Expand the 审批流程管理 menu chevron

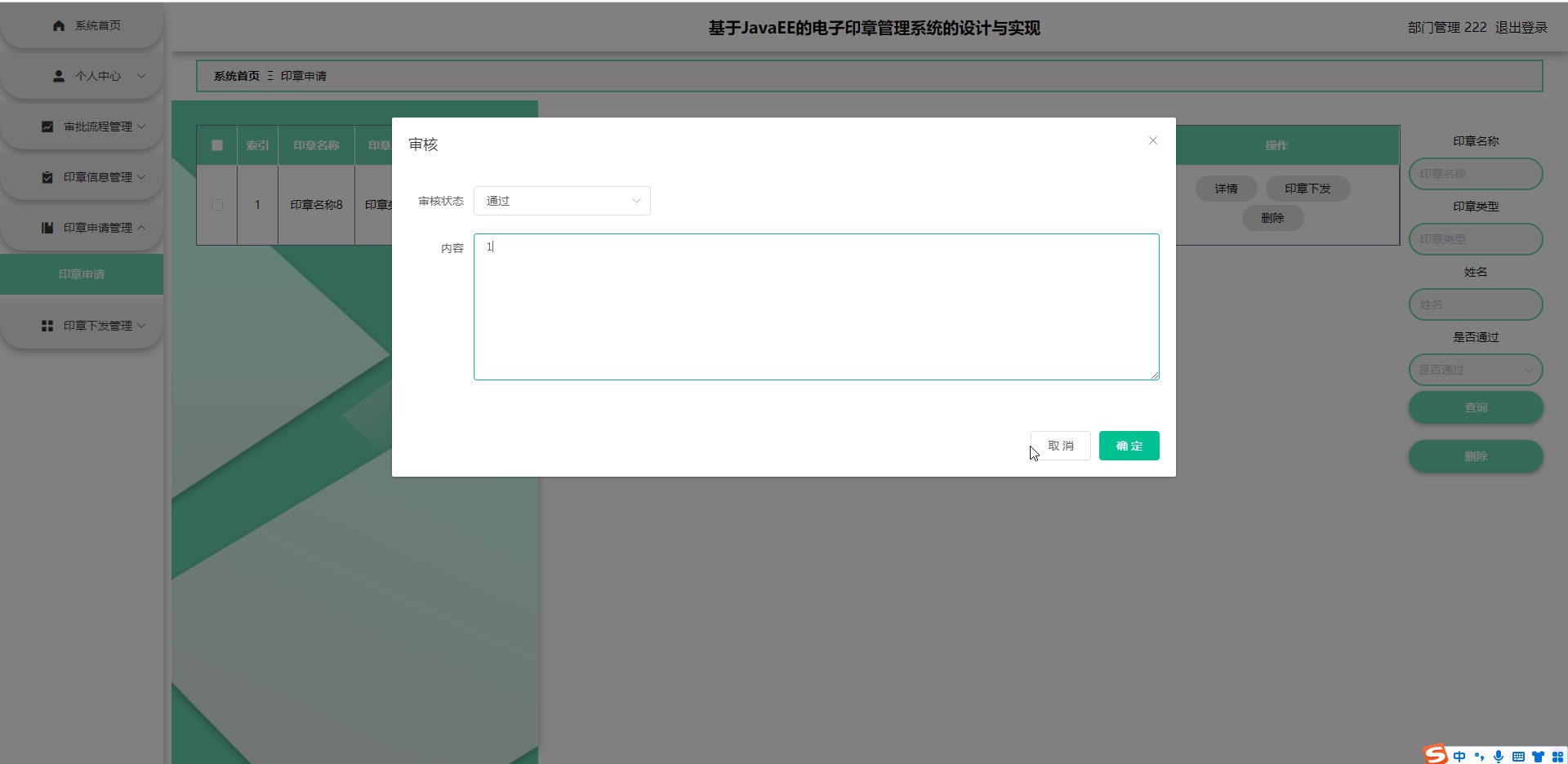click(x=141, y=127)
